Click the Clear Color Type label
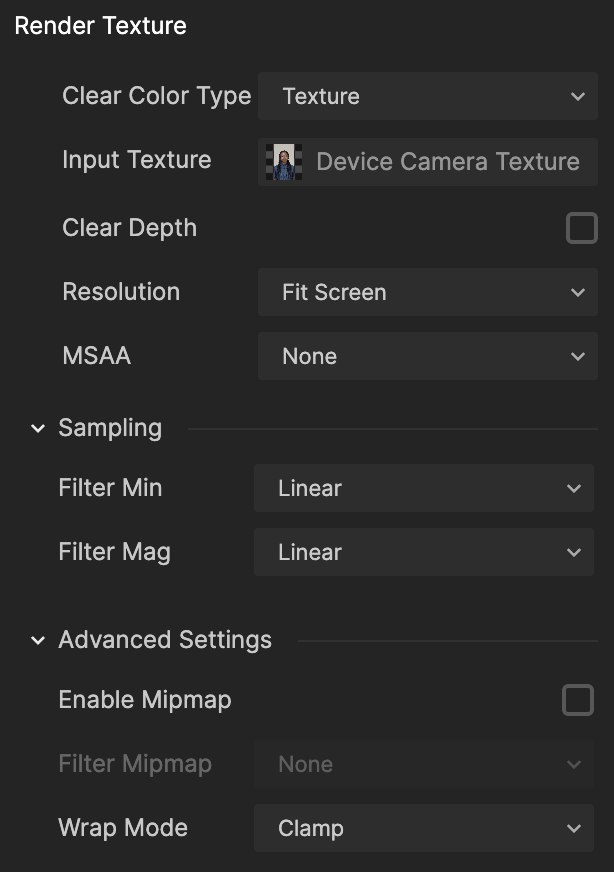The image size is (614, 872). coord(157,97)
